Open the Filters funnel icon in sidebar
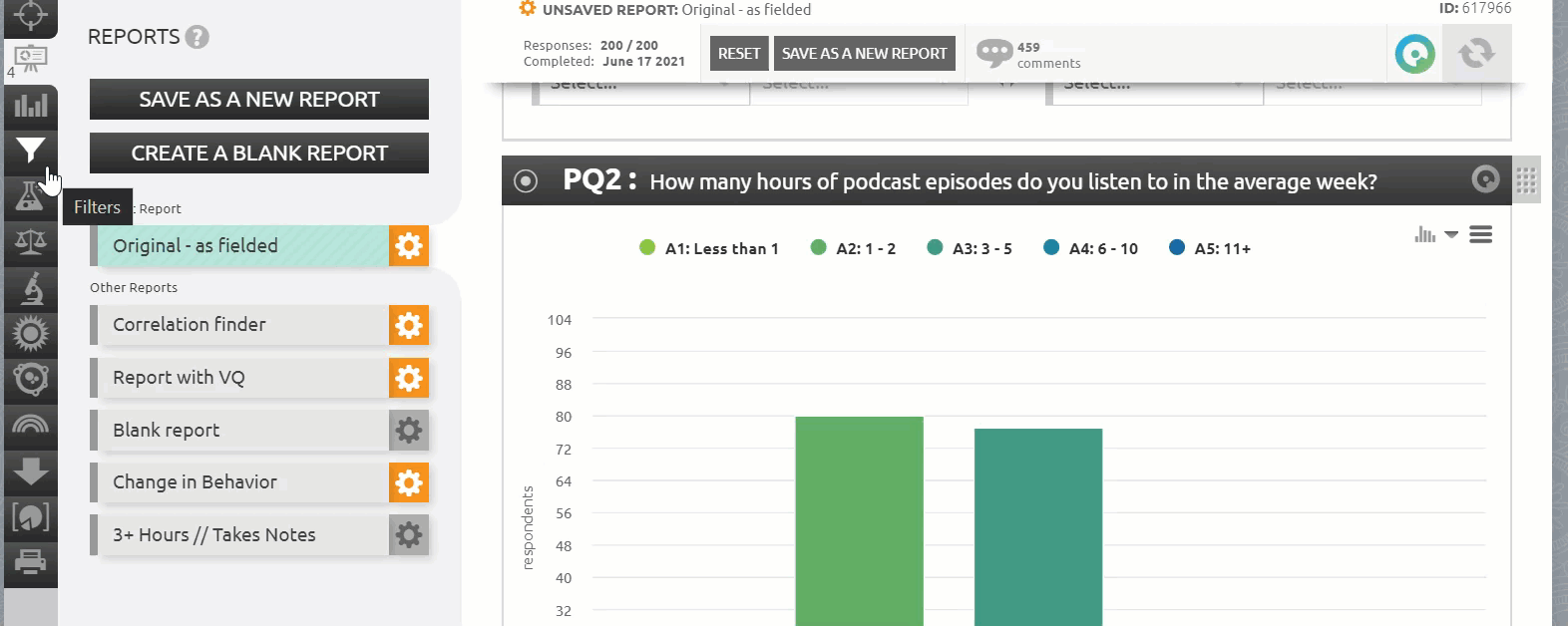Viewport: 1568px width, 626px height. tap(30, 151)
